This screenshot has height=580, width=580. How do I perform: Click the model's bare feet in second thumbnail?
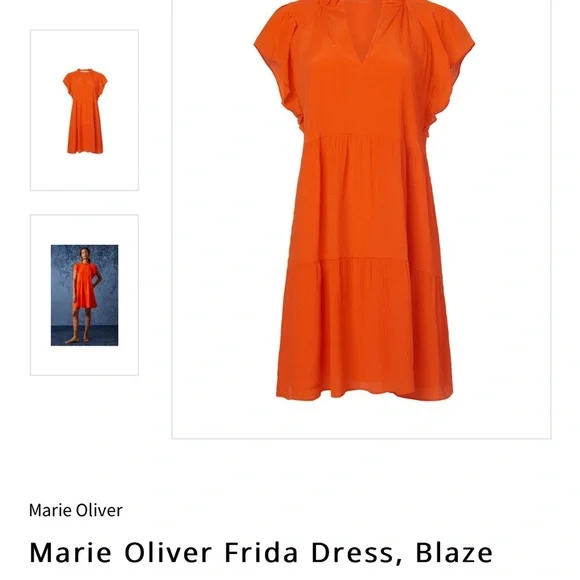click(x=78, y=340)
